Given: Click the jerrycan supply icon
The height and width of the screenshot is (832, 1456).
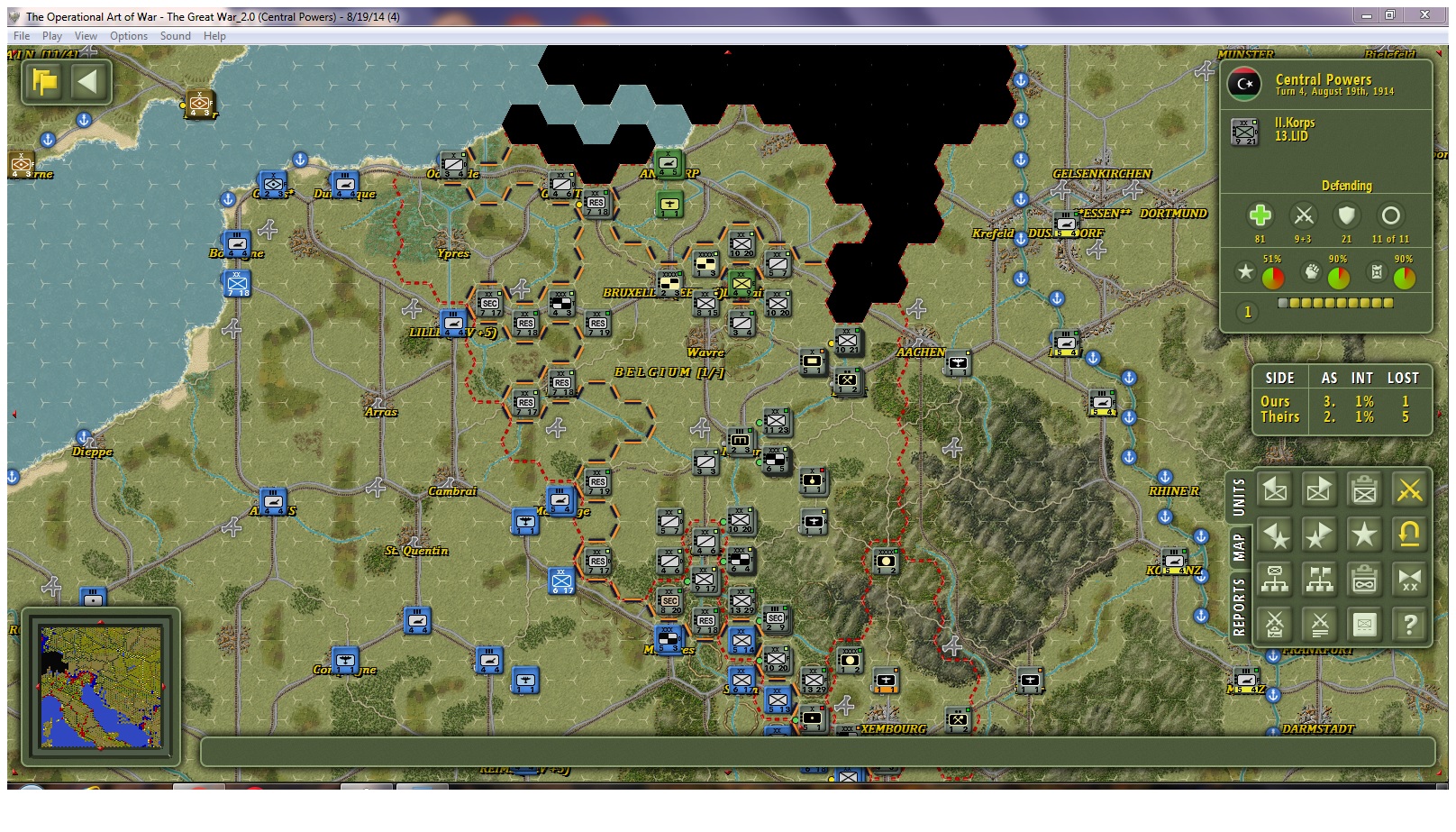Looking at the screenshot, I should tap(1377, 272).
